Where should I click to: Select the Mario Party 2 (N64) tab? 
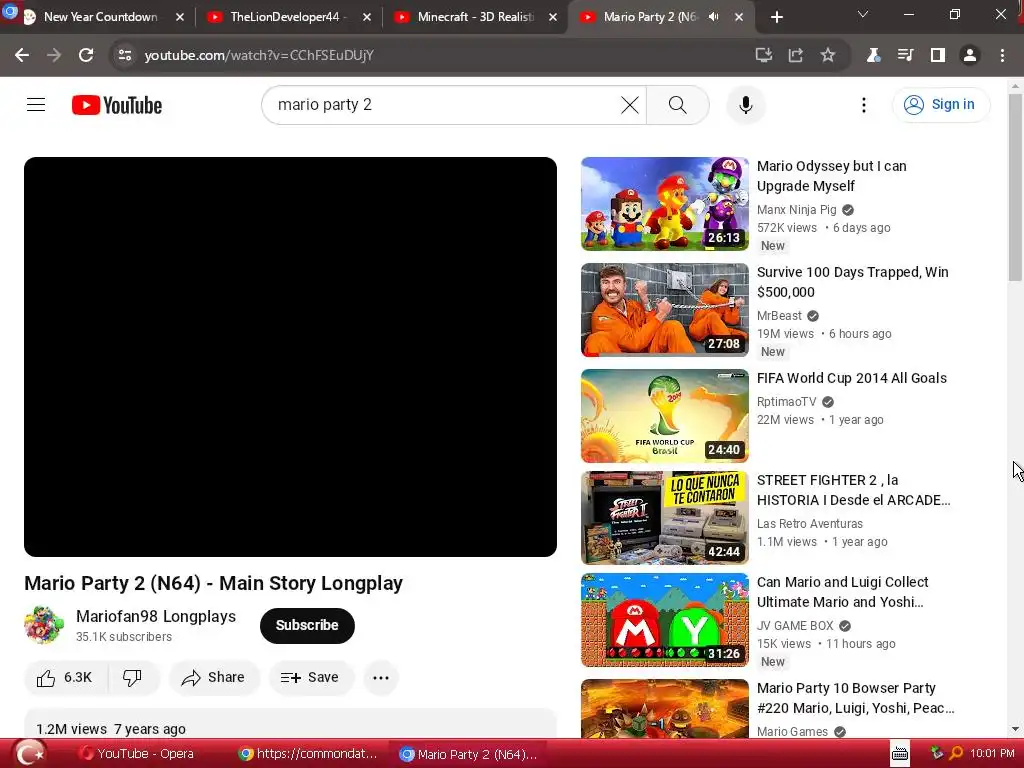pos(650,17)
